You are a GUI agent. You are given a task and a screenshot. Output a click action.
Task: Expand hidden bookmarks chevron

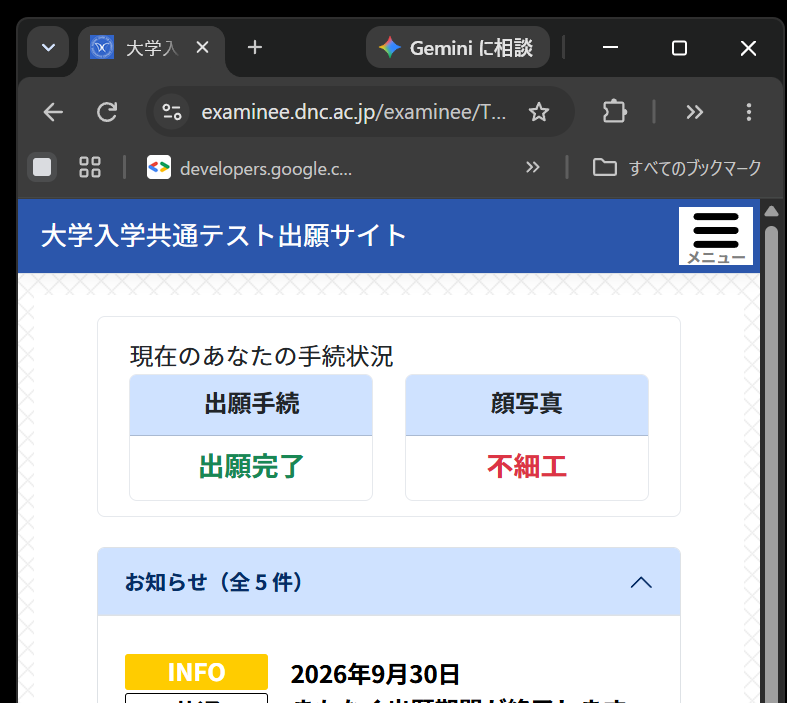533,167
